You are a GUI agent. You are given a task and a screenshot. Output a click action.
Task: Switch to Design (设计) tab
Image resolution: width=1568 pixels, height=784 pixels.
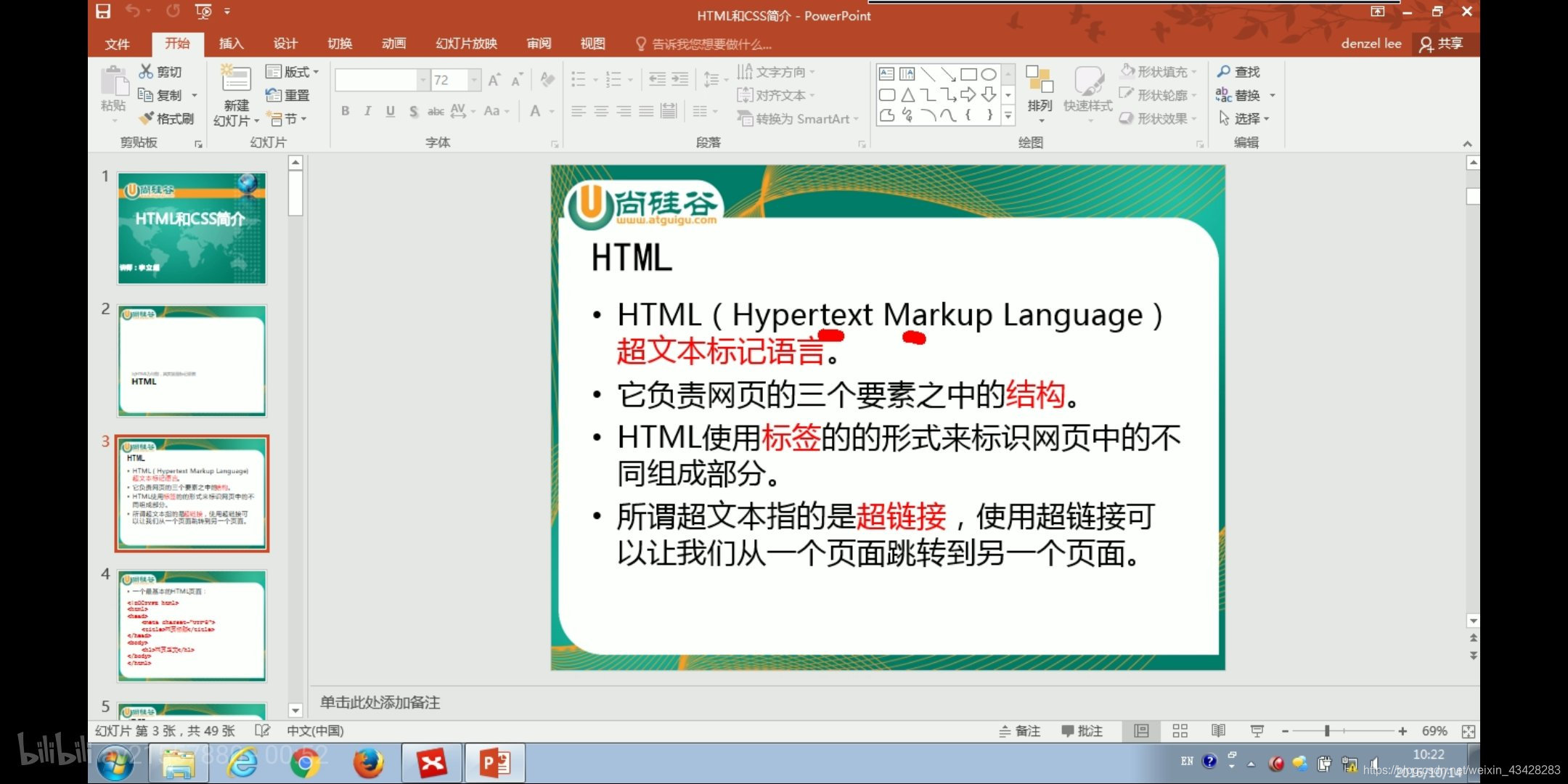click(x=285, y=44)
